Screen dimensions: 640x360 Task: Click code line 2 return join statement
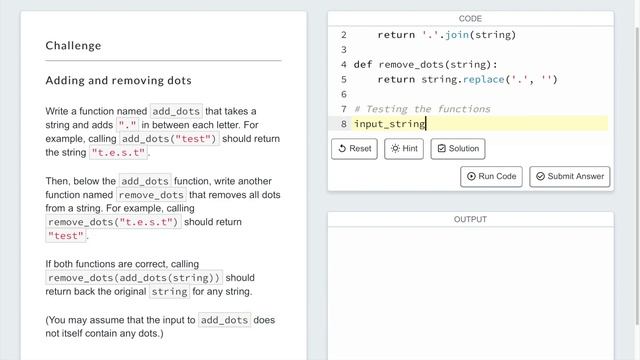coord(447,35)
